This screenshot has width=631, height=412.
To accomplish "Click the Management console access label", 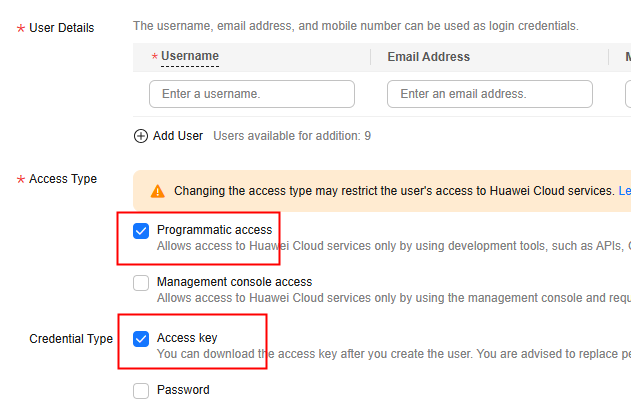I will click(x=235, y=282).
